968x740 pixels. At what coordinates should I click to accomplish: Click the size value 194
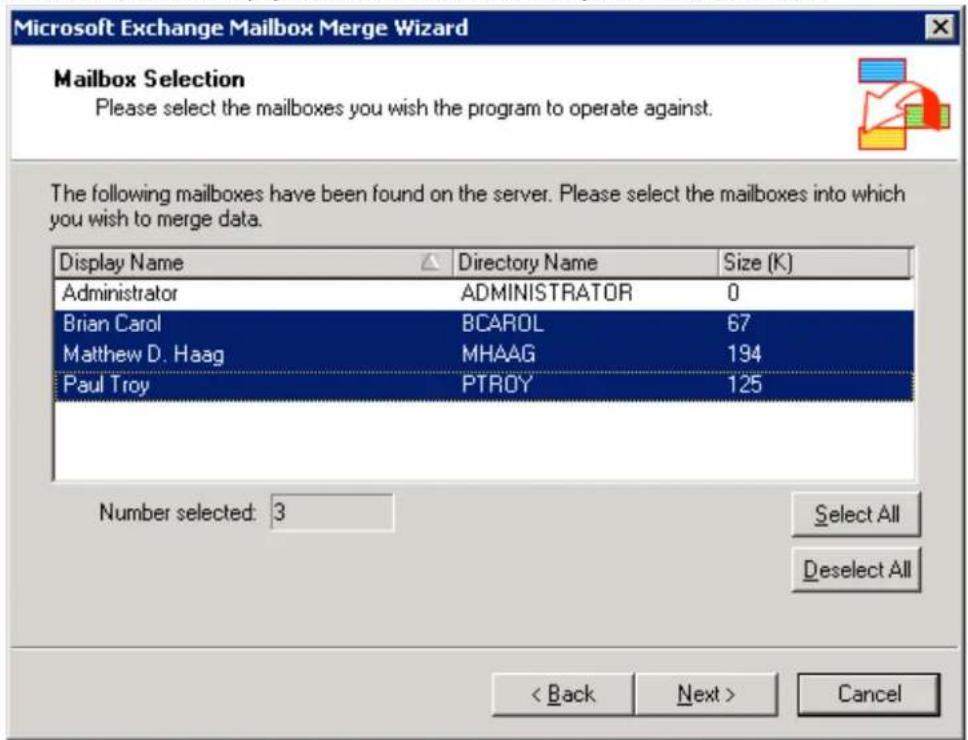pyautogui.click(x=744, y=354)
